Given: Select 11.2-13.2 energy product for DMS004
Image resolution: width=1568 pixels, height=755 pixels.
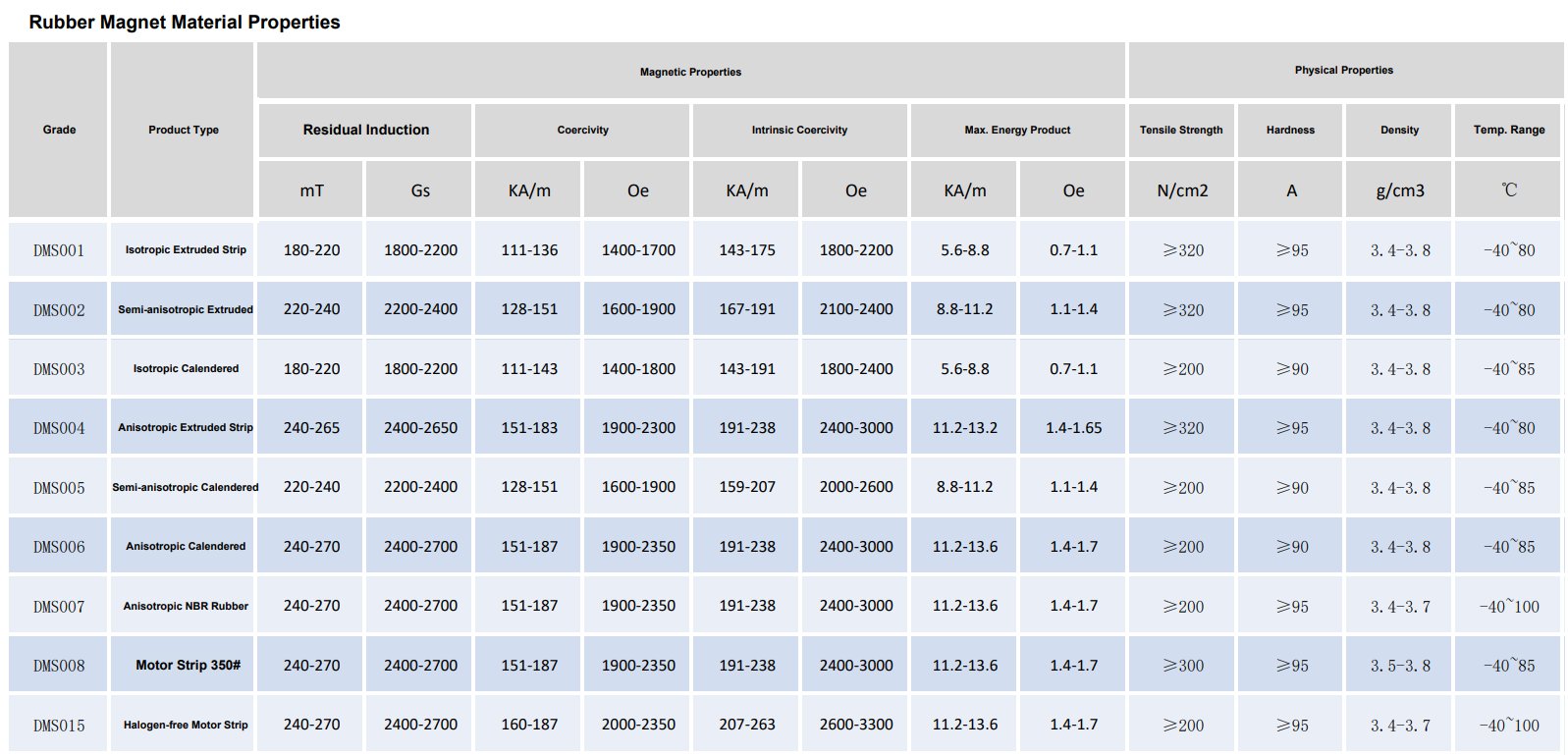Looking at the screenshot, I should (965, 428).
